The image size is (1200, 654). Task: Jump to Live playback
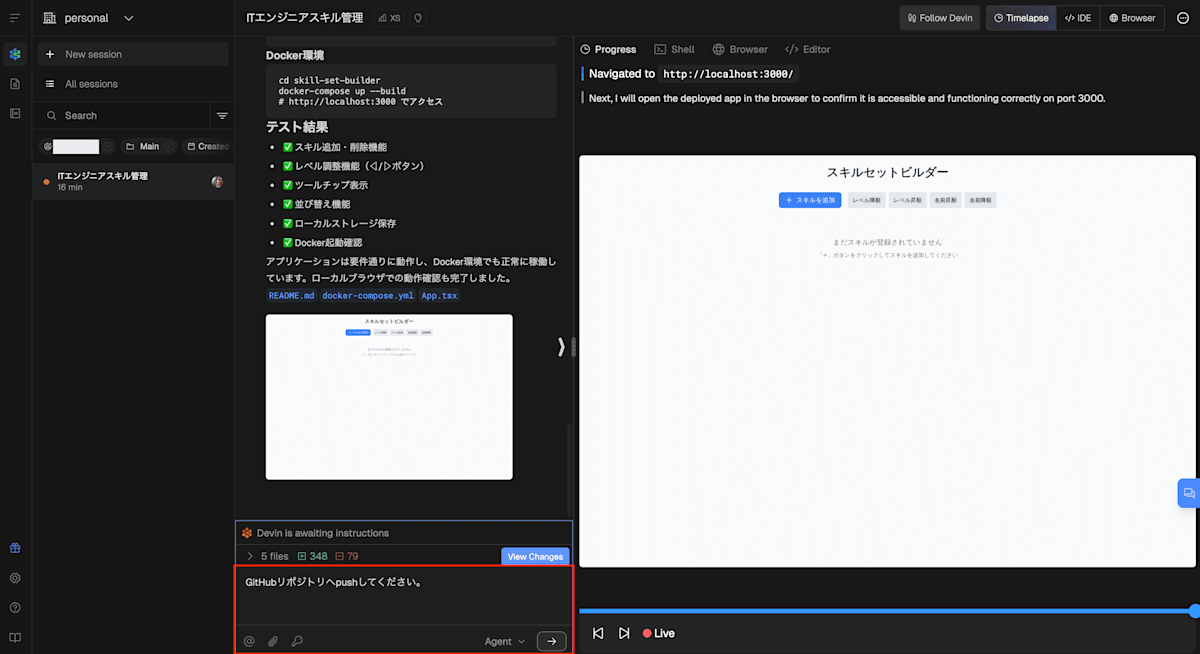659,633
